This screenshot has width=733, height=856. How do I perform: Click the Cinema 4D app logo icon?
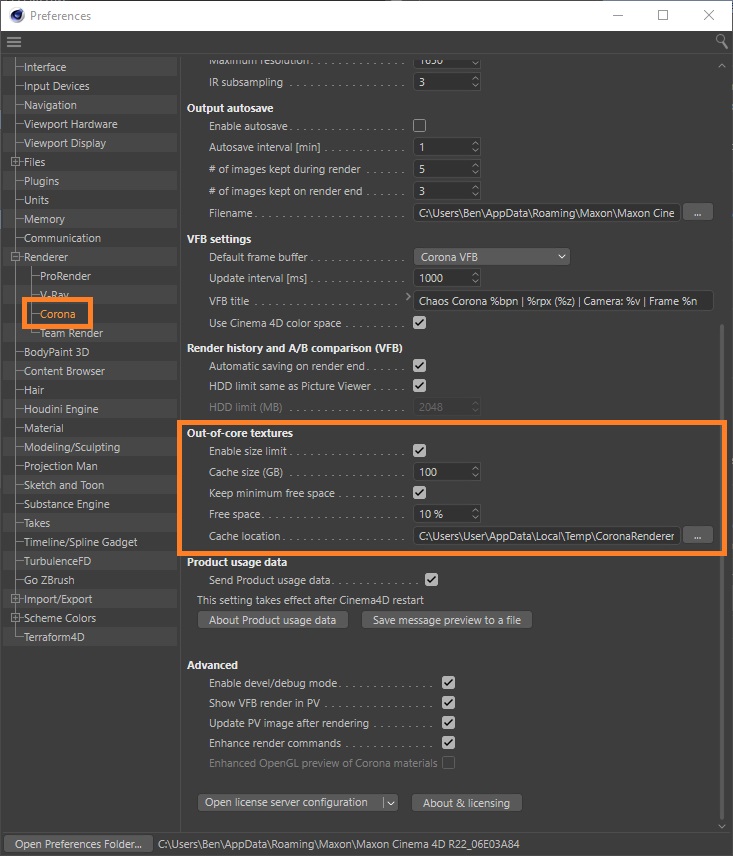tap(14, 15)
